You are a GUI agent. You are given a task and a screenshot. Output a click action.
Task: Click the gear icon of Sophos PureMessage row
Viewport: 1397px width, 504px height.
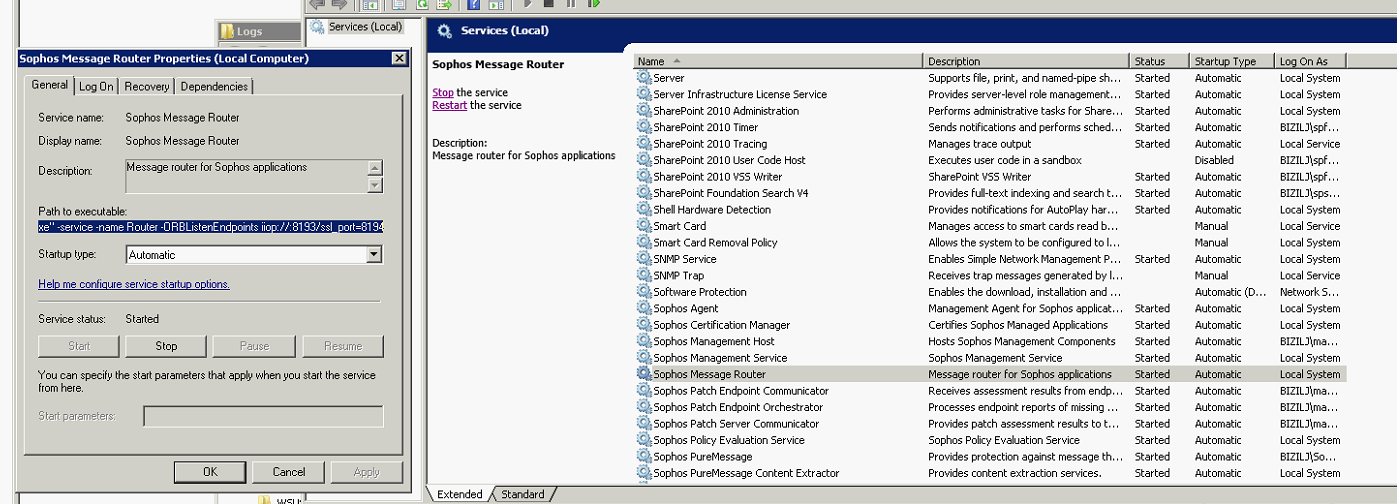(644, 457)
